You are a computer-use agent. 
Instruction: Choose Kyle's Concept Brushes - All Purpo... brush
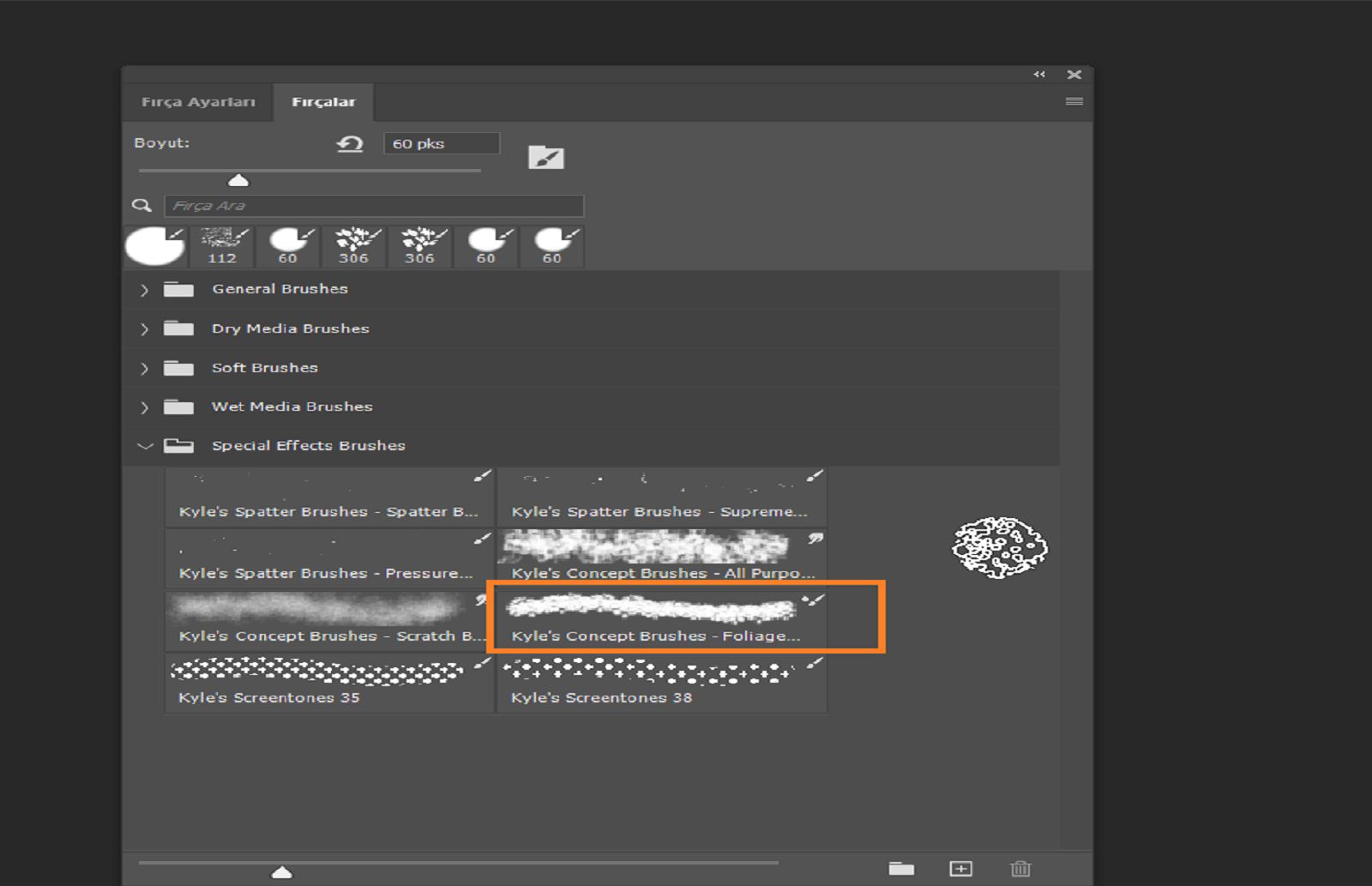point(662,558)
